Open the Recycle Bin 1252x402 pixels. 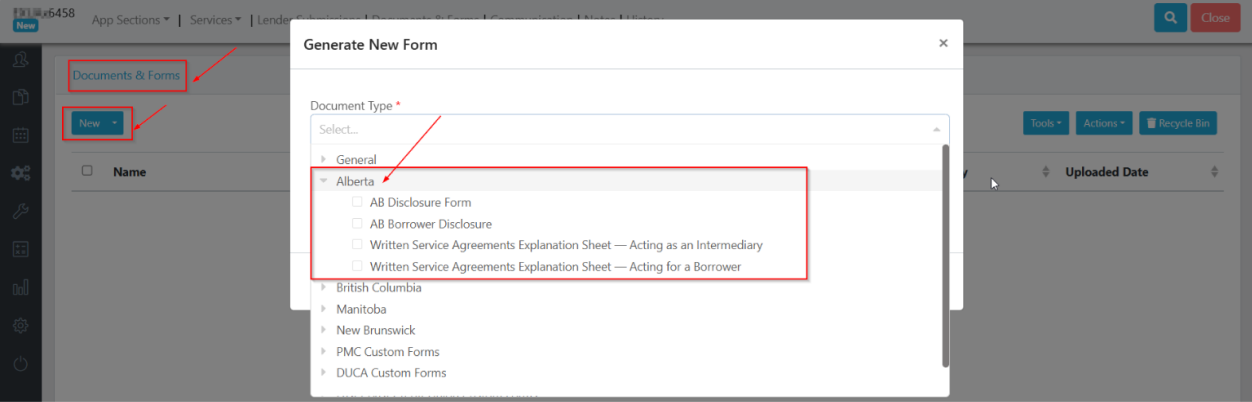(x=1178, y=123)
